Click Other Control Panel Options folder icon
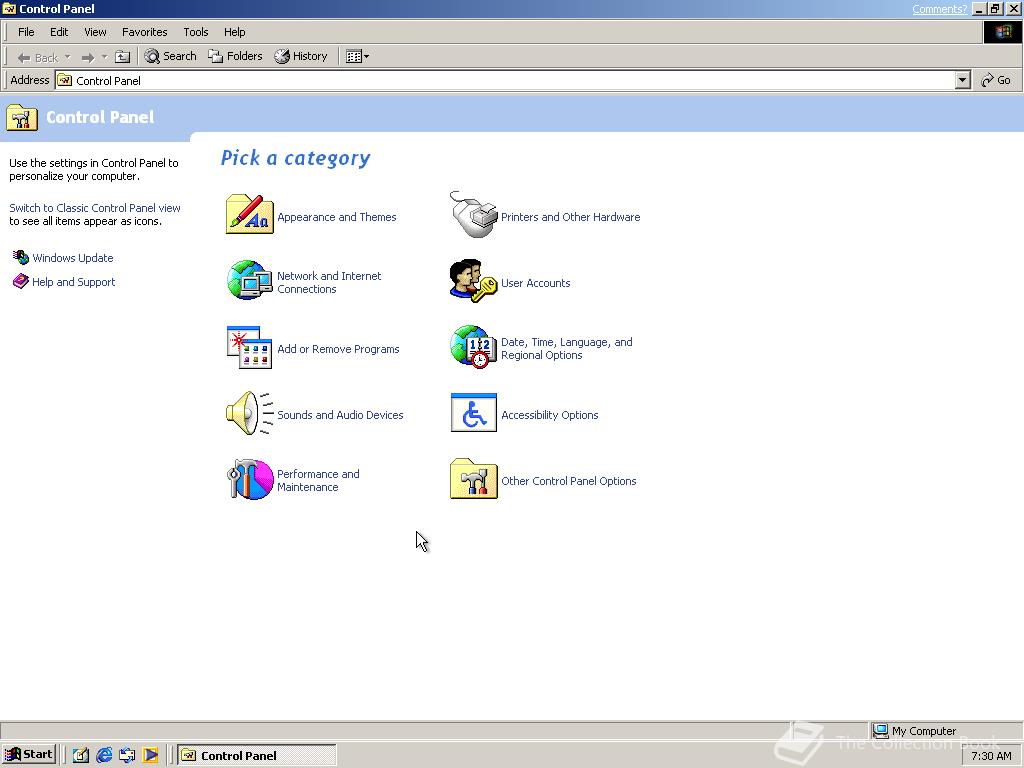 tap(473, 479)
